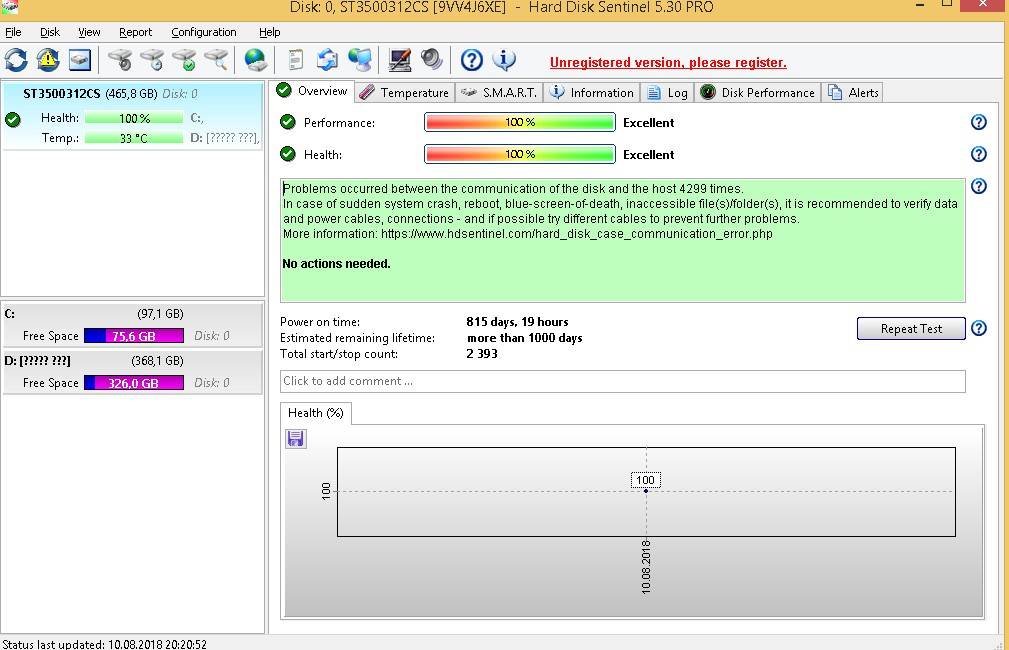Click the "2 393" start/stop count value
This screenshot has width=1009, height=650.
click(482, 353)
